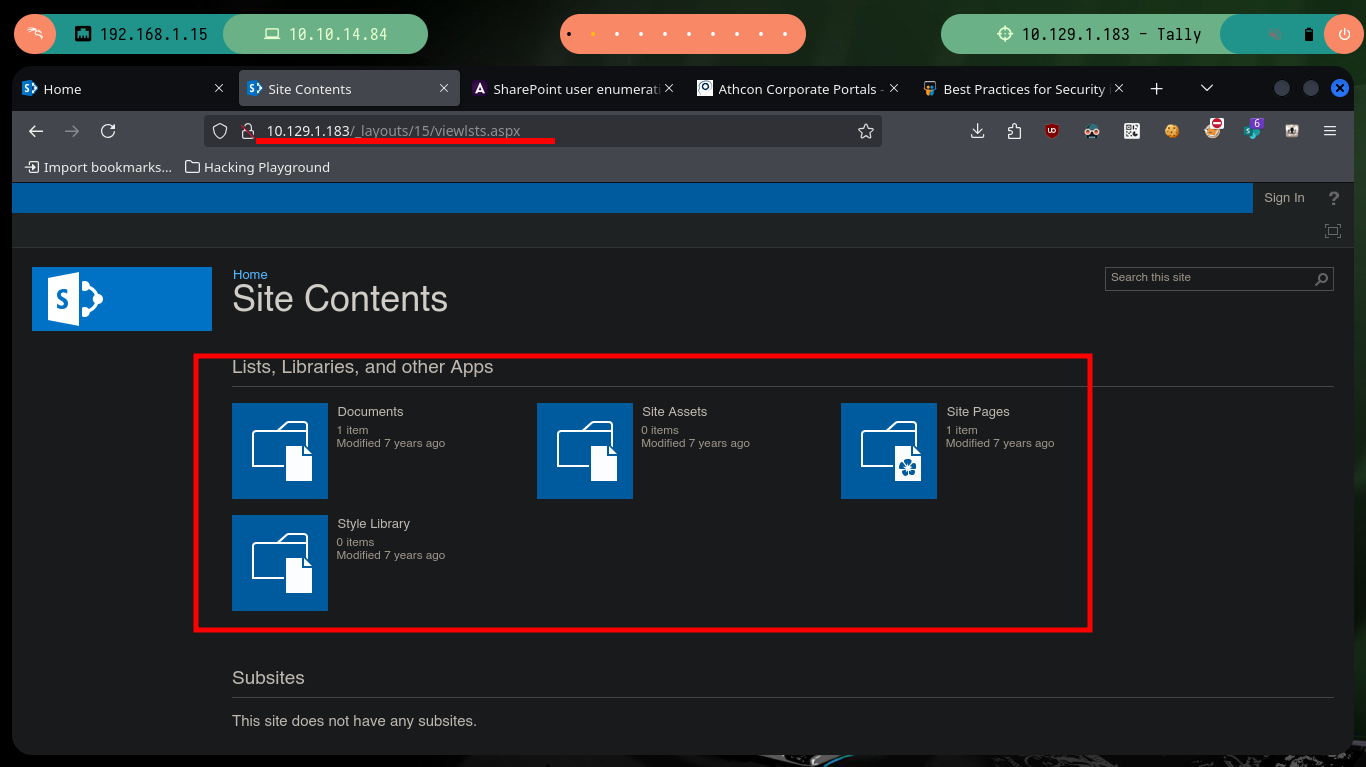Image resolution: width=1366 pixels, height=767 pixels.
Task: Open the Firefox hamburger menu
Action: (1330, 131)
